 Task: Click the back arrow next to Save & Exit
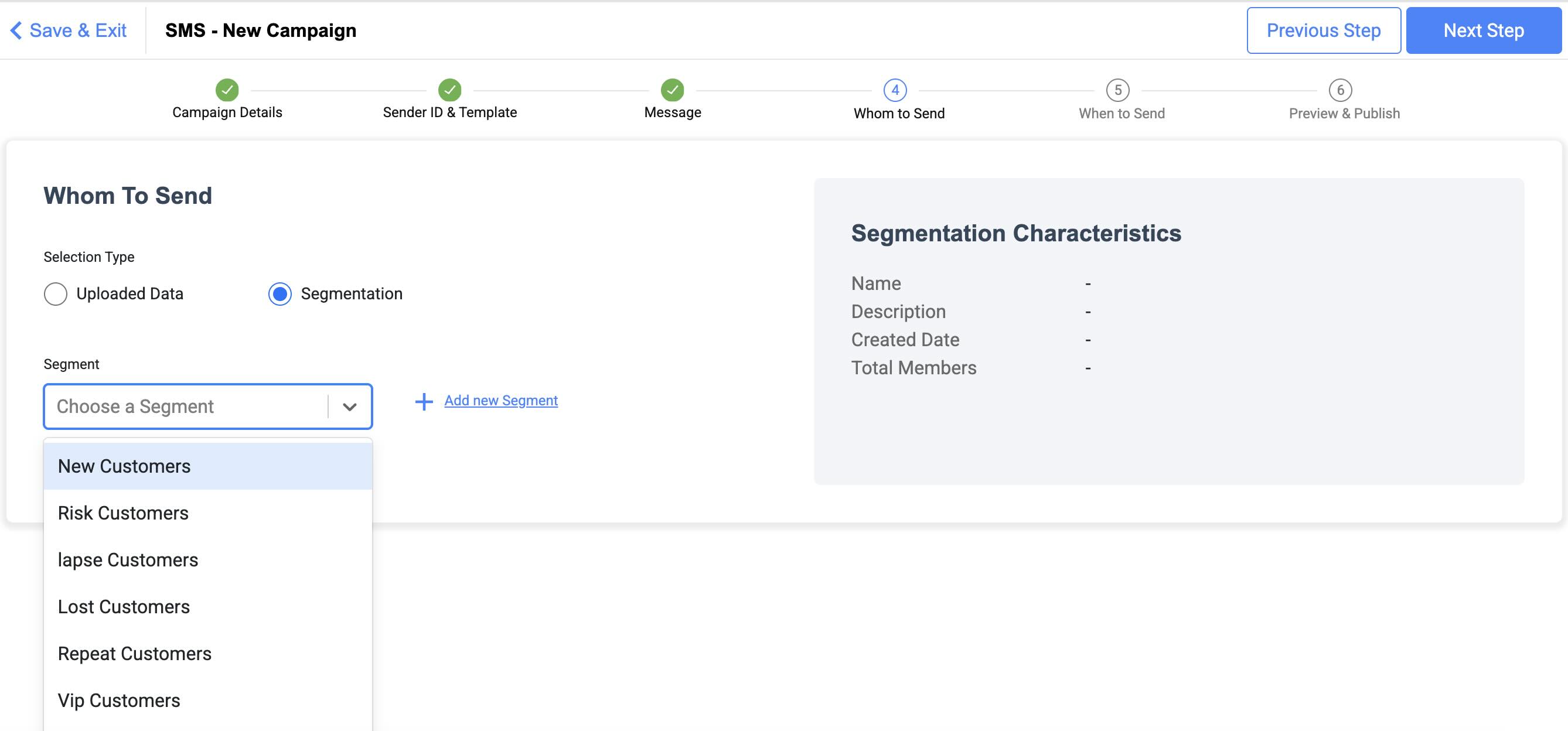[x=16, y=30]
